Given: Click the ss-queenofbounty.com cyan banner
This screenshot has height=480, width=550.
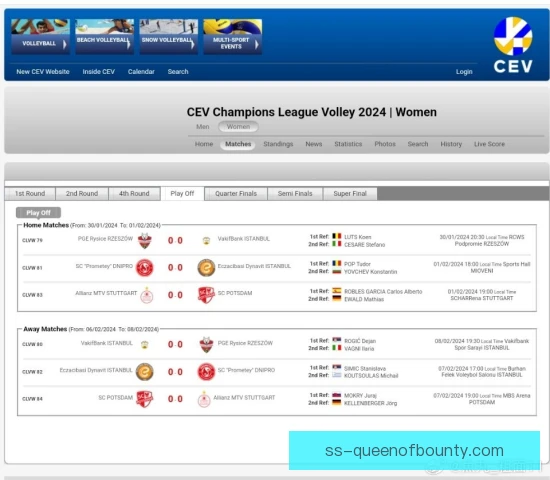Looking at the screenshot, I should click(414, 450).
